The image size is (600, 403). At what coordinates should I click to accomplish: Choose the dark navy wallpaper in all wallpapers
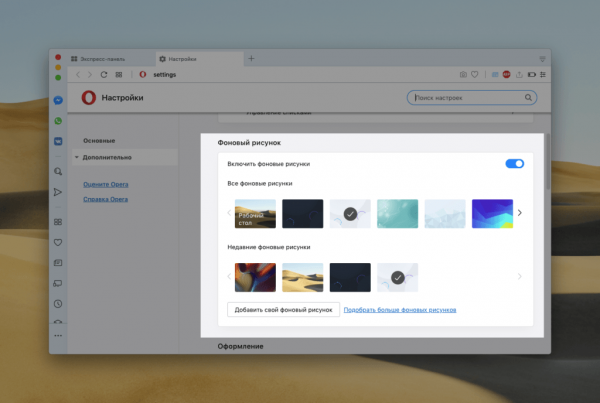(x=303, y=214)
